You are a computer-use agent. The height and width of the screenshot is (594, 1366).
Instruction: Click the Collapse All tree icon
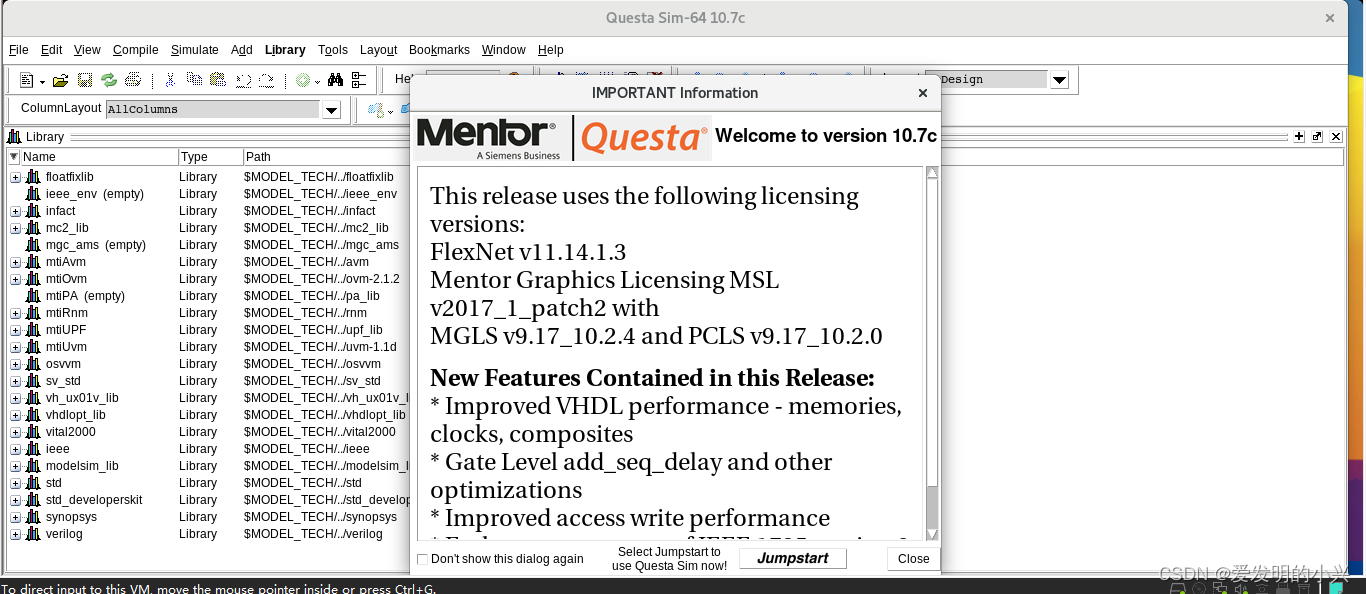[359, 80]
